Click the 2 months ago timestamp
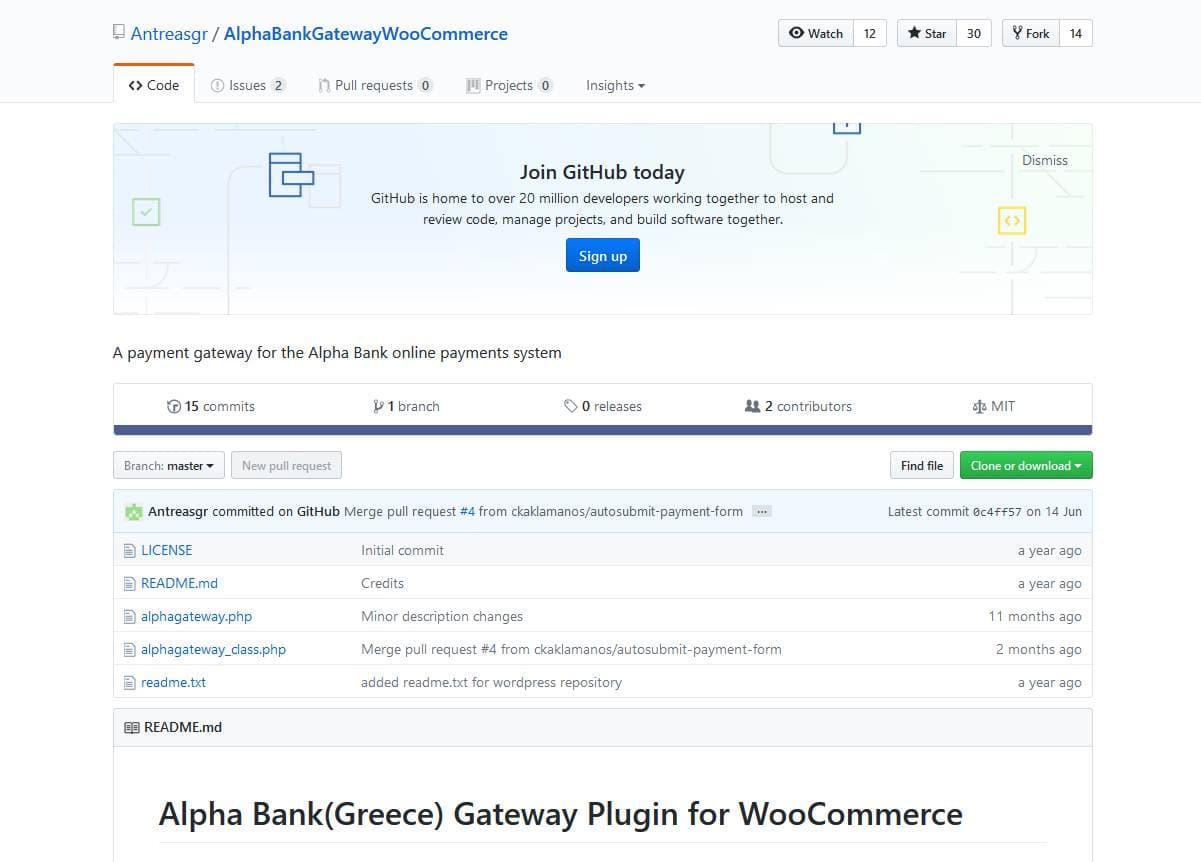The image size is (1201, 862). click(x=1039, y=649)
